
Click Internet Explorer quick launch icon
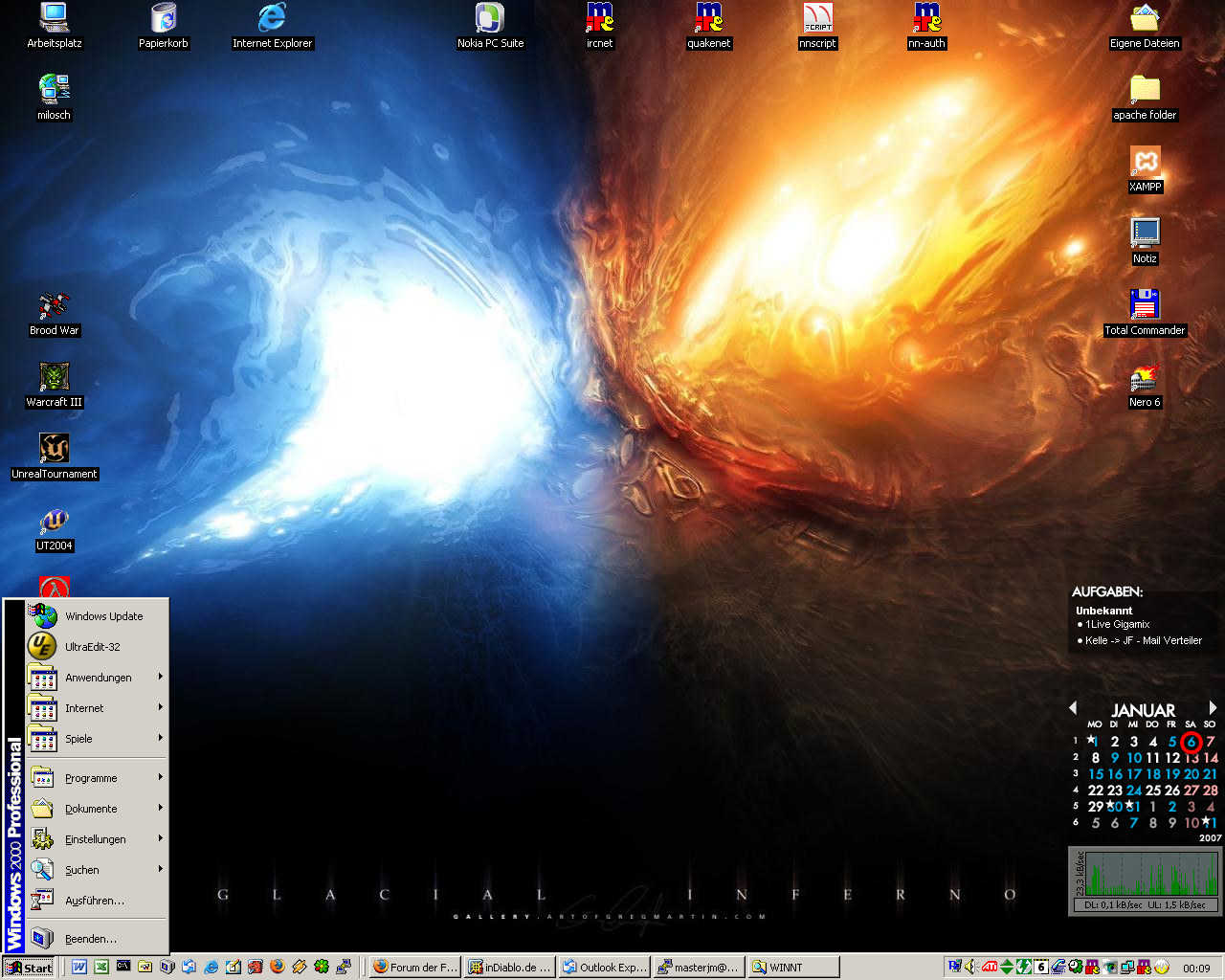tap(212, 967)
